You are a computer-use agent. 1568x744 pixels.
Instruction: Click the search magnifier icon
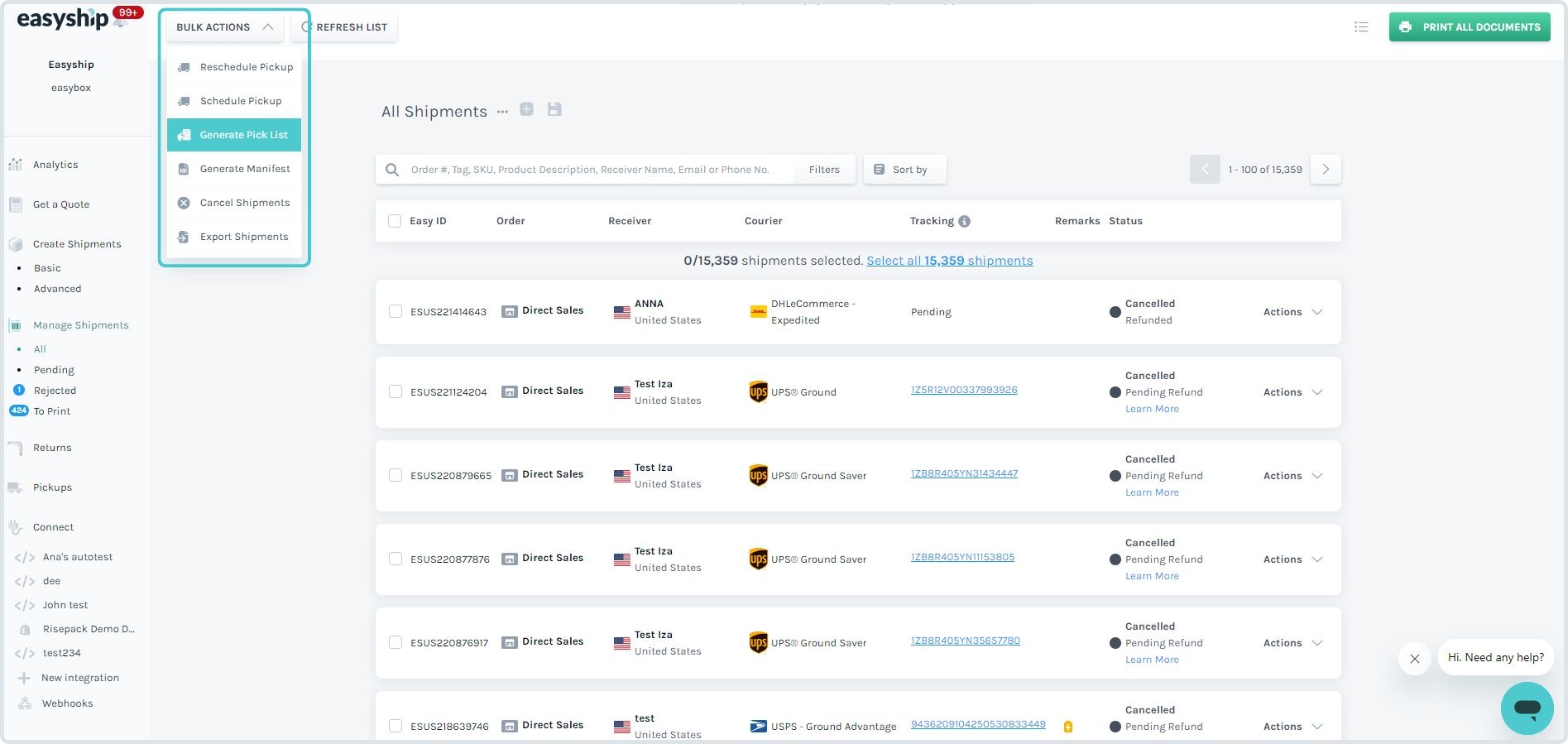(x=392, y=170)
